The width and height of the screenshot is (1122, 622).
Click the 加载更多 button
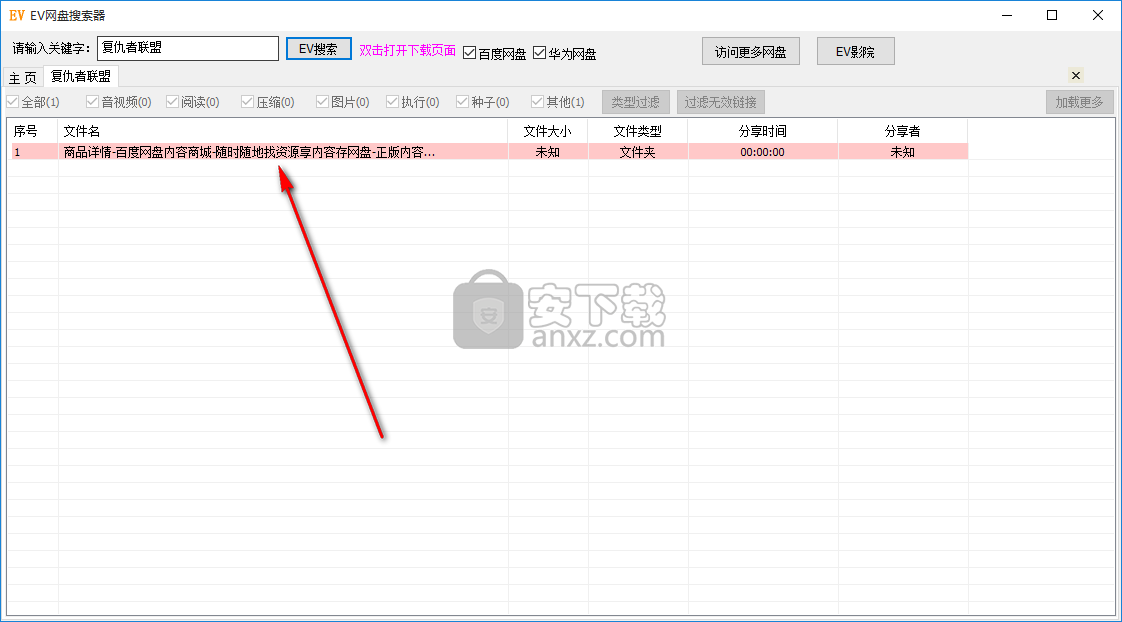1079,102
